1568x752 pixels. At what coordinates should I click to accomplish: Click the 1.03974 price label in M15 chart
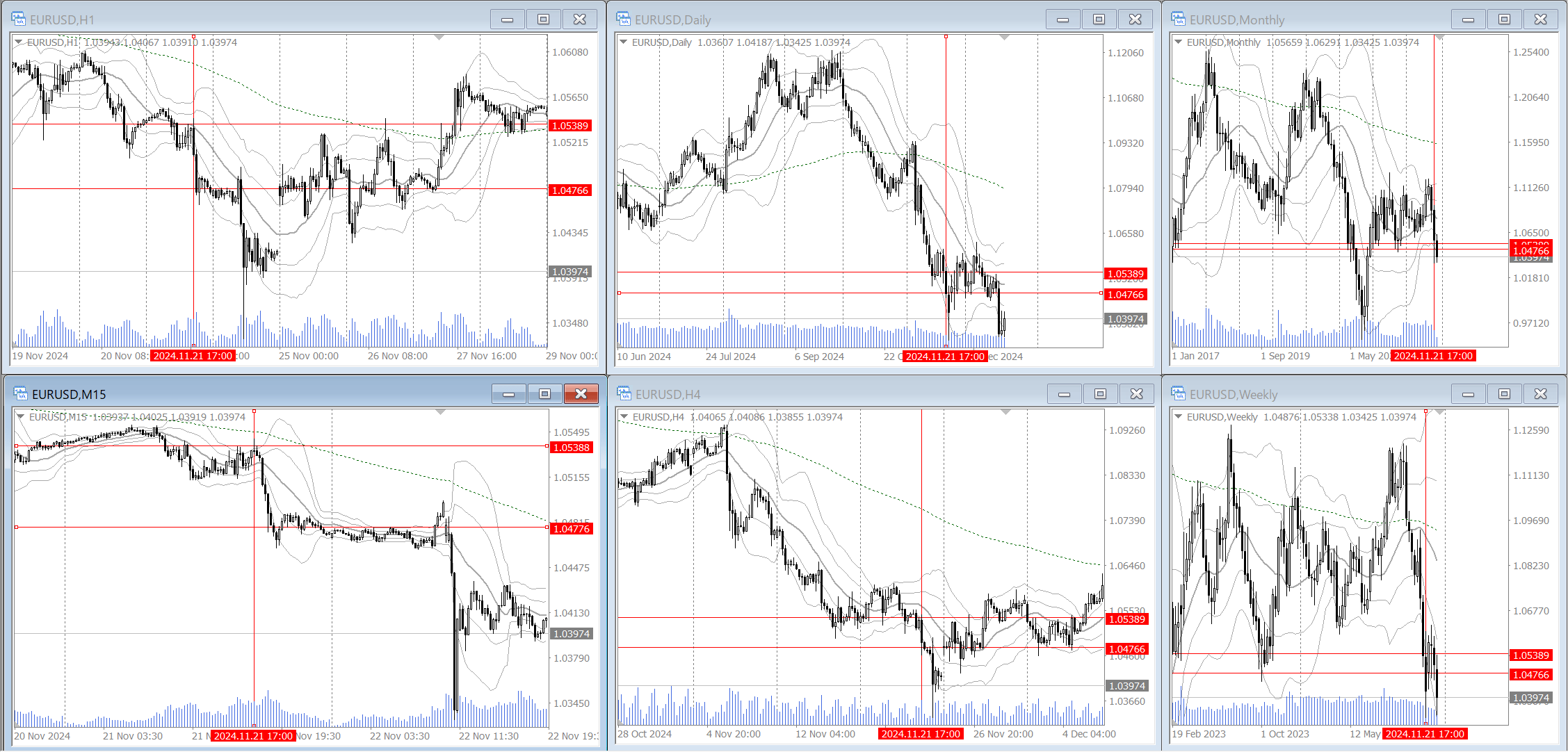click(572, 634)
